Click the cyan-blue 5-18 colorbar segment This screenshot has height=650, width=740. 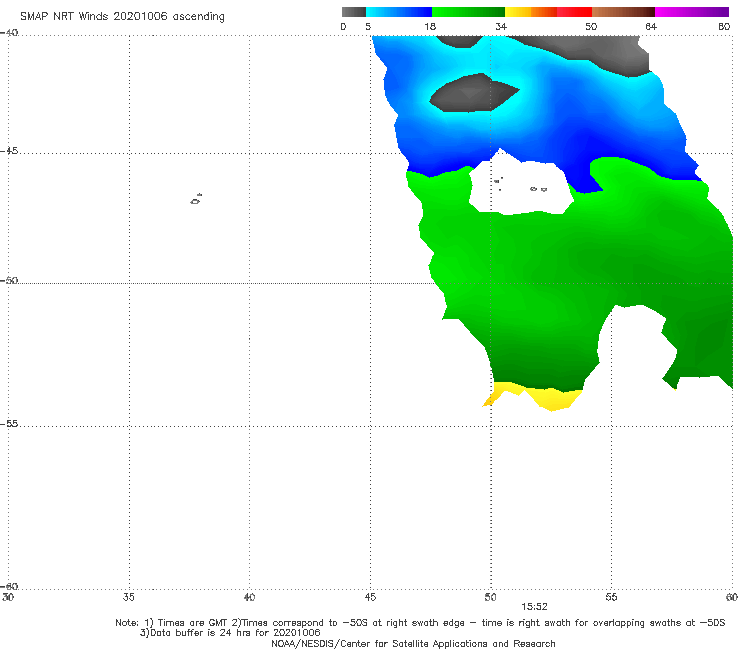[x=399, y=12]
